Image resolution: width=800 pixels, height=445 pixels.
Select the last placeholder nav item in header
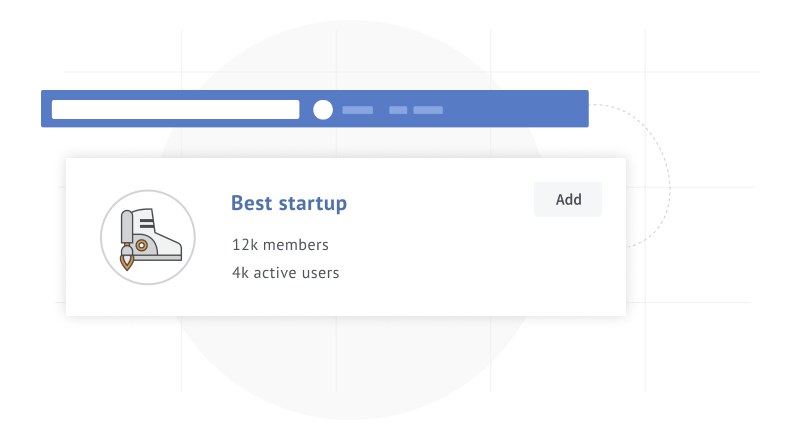click(428, 110)
